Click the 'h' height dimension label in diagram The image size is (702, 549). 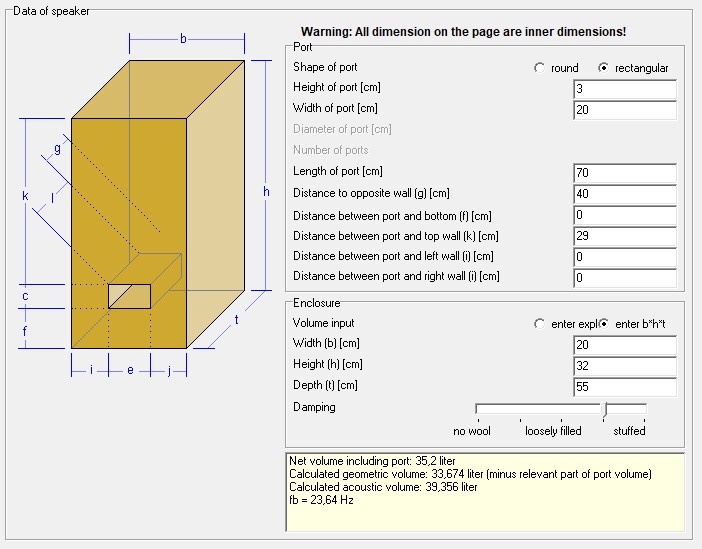[266, 192]
